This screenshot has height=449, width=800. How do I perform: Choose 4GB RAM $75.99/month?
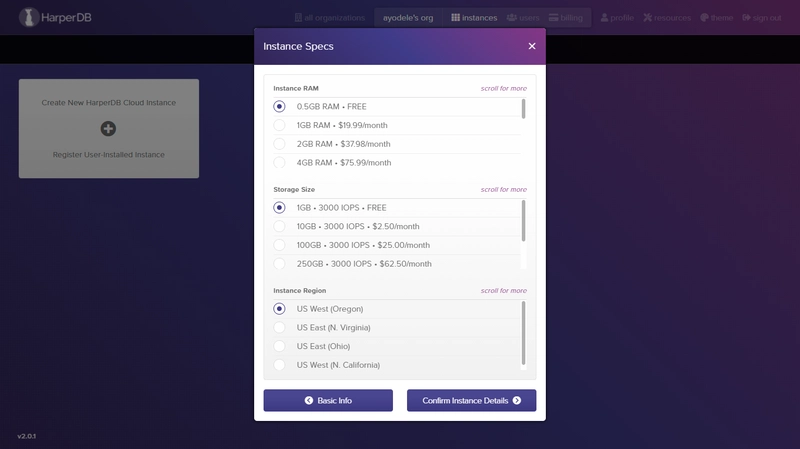396,163
